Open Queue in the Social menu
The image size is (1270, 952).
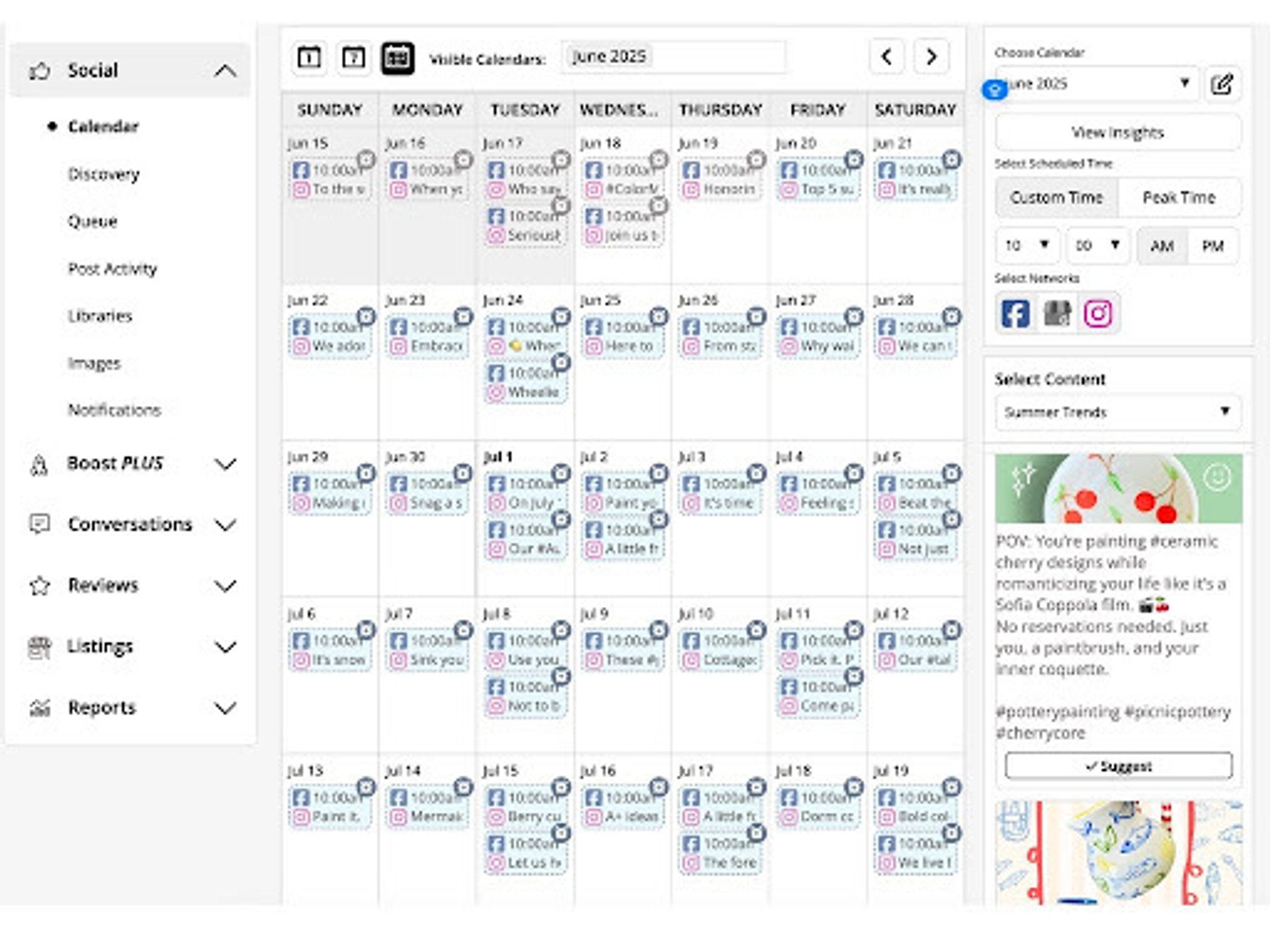point(93,221)
